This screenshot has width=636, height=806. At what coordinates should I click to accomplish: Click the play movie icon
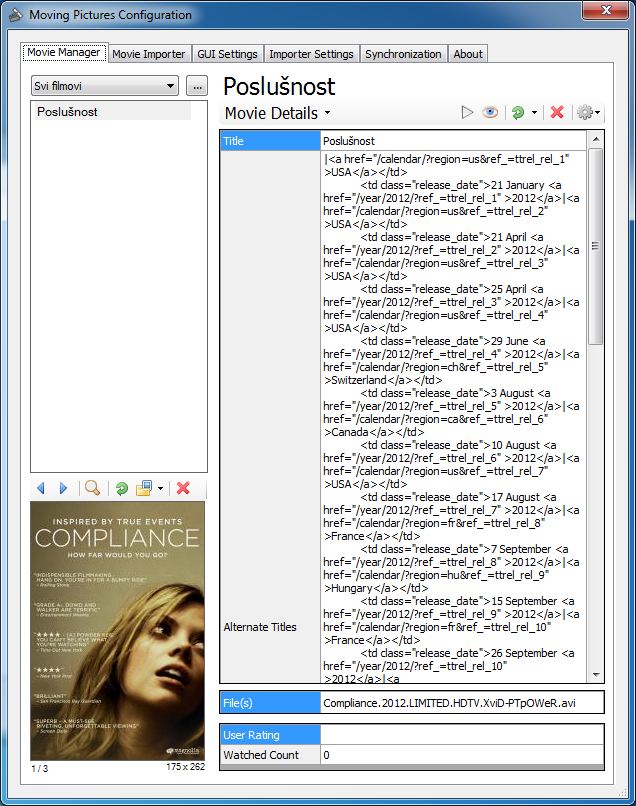click(467, 113)
